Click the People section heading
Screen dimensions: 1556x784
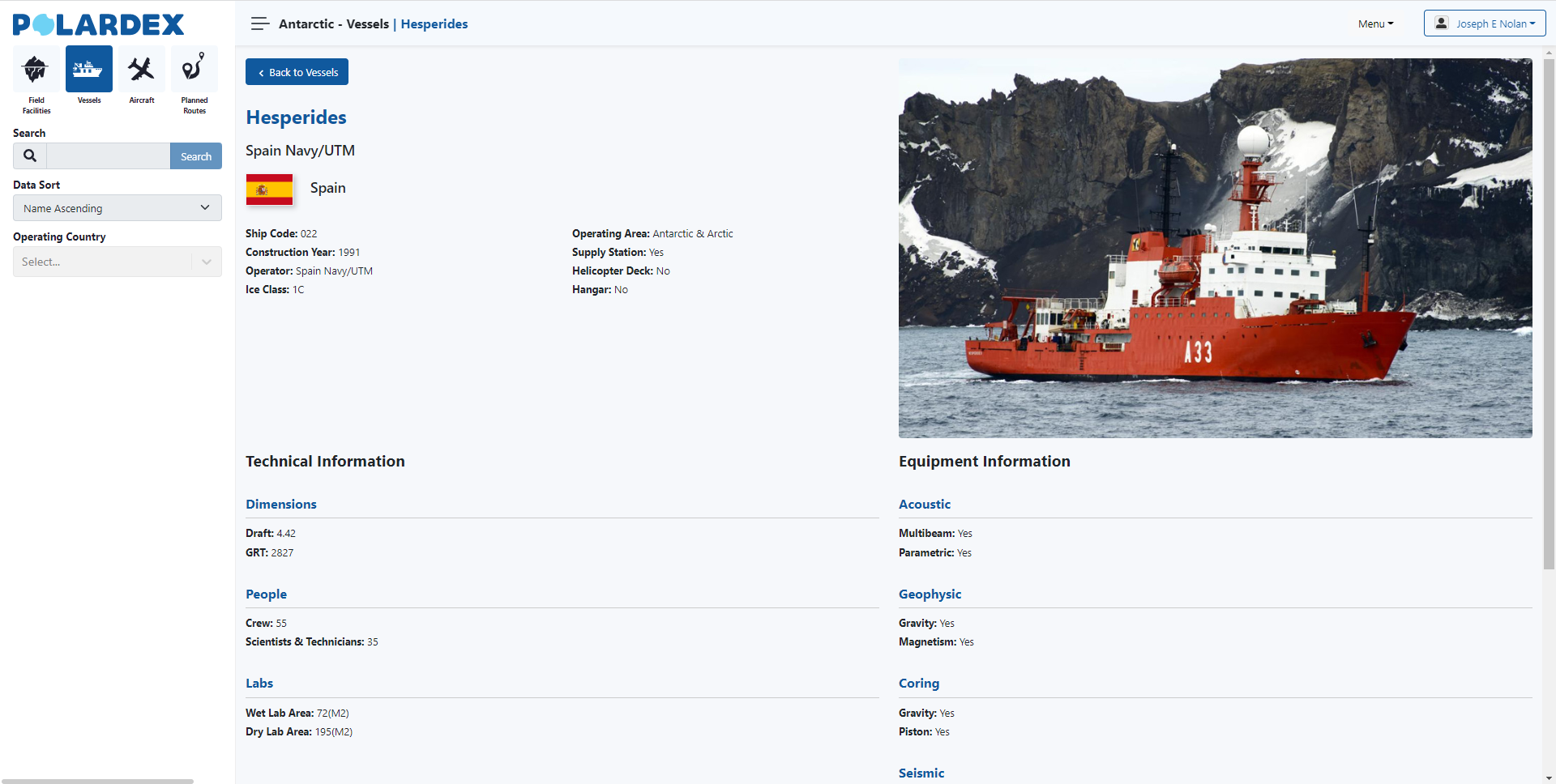pos(266,594)
